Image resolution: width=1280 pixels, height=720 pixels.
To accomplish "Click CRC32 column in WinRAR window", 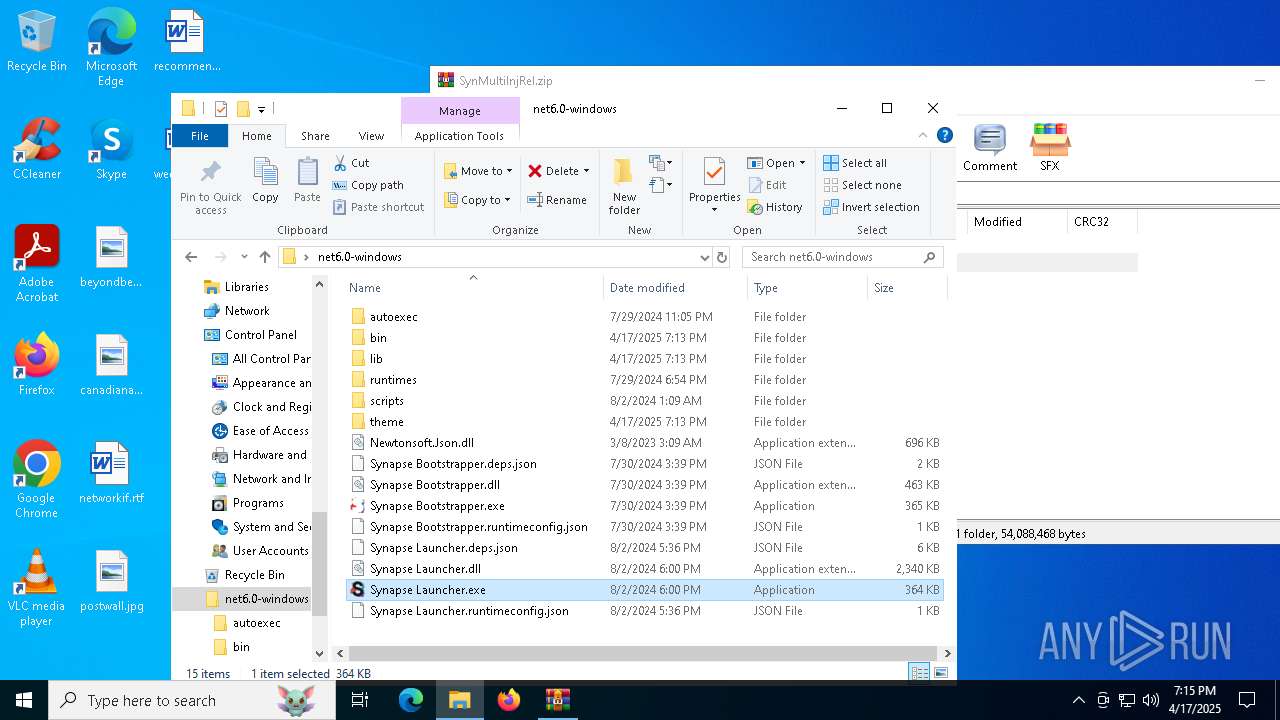I will (x=1102, y=222).
